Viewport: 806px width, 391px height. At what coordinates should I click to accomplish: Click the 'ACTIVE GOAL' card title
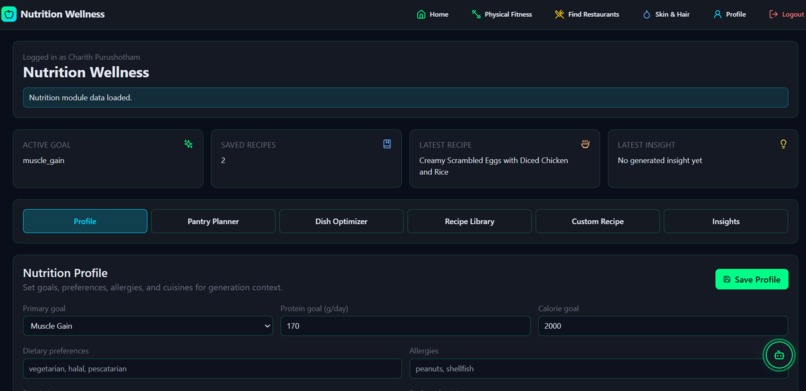tap(47, 145)
